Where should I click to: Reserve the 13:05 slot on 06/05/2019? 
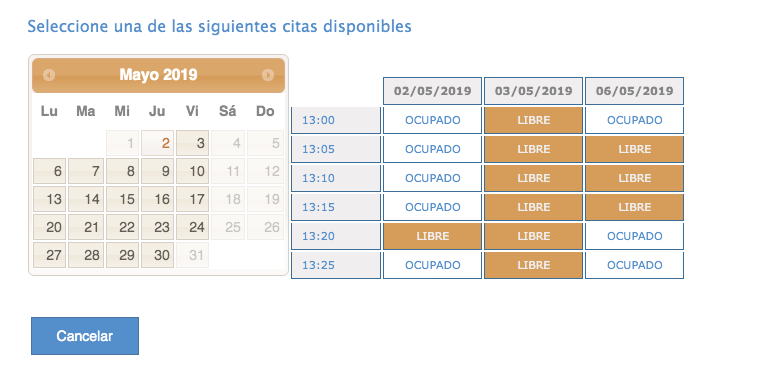[x=634, y=149]
